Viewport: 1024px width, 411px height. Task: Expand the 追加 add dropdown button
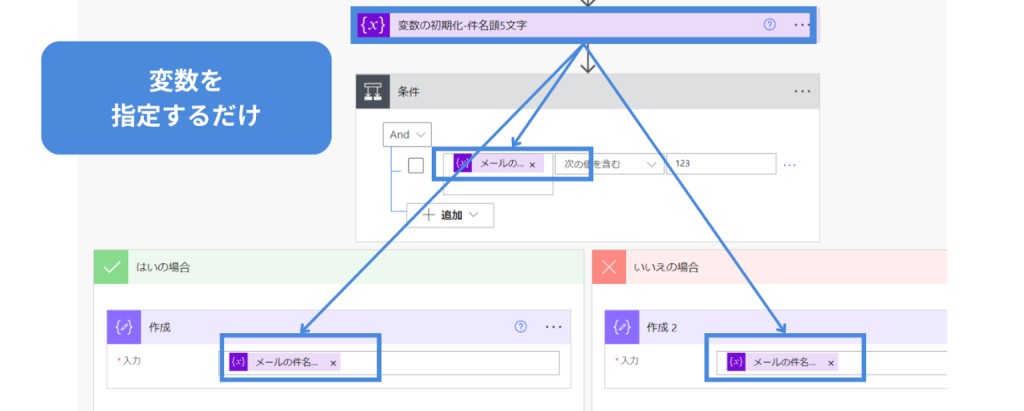coord(451,214)
